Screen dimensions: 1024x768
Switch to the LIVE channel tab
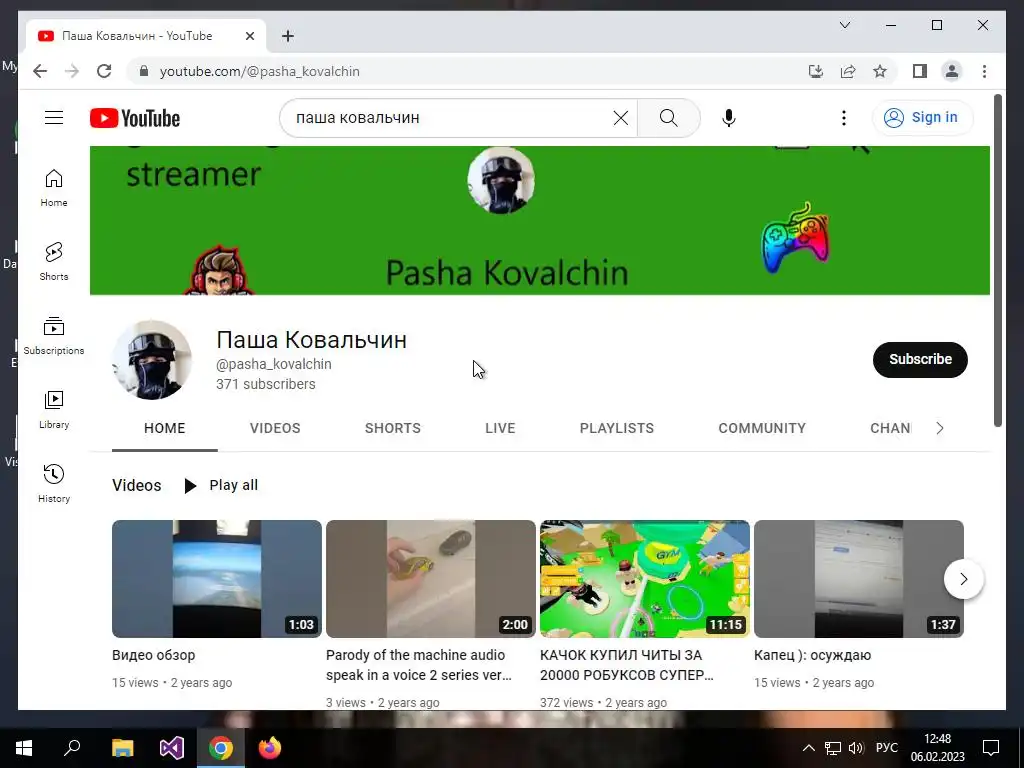[500, 428]
